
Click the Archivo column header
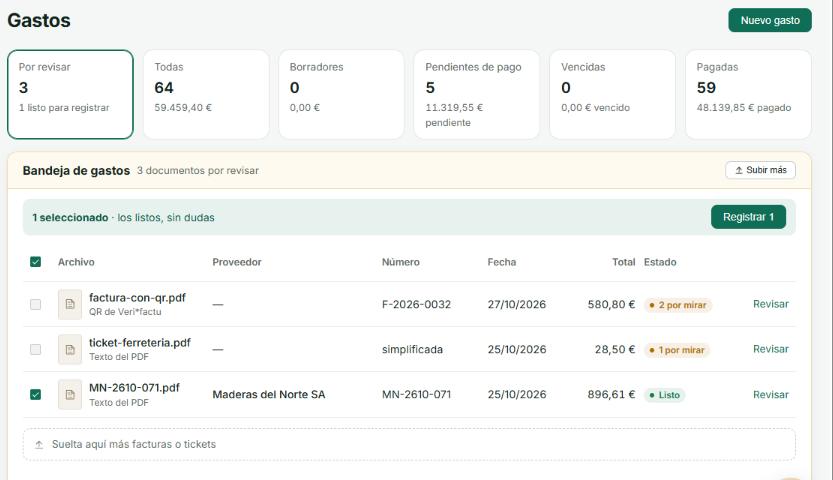point(76,262)
